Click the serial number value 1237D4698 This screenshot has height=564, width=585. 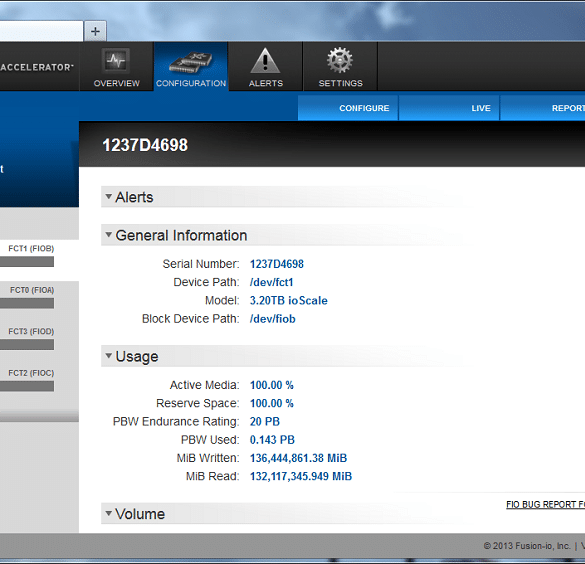click(277, 264)
